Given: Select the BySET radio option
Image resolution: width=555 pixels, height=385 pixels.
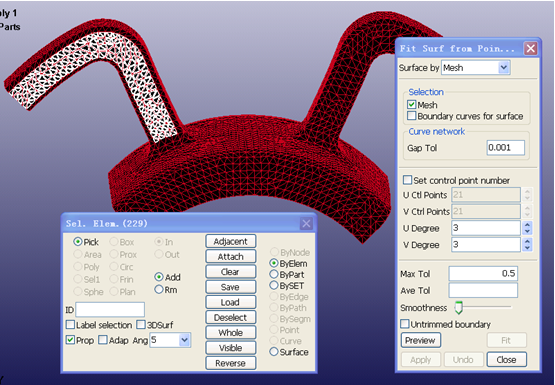Looking at the screenshot, I should click(274, 285).
